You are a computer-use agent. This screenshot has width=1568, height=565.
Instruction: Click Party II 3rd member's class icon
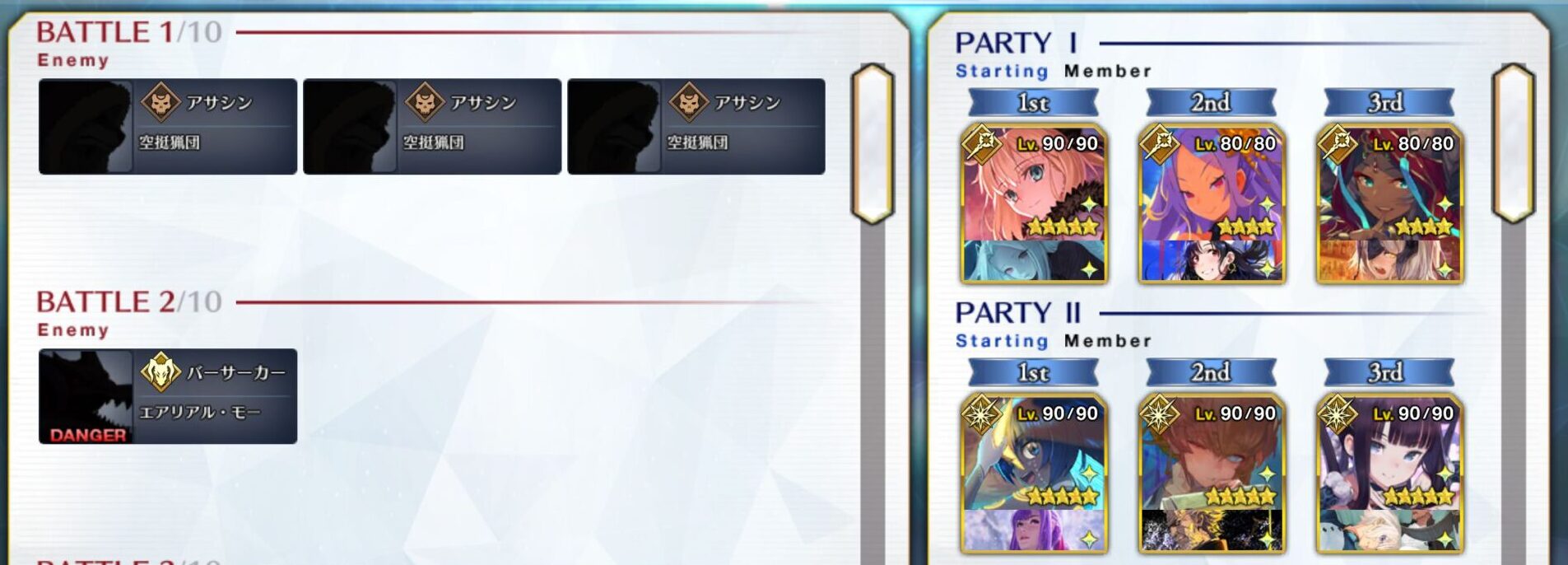click(1337, 414)
